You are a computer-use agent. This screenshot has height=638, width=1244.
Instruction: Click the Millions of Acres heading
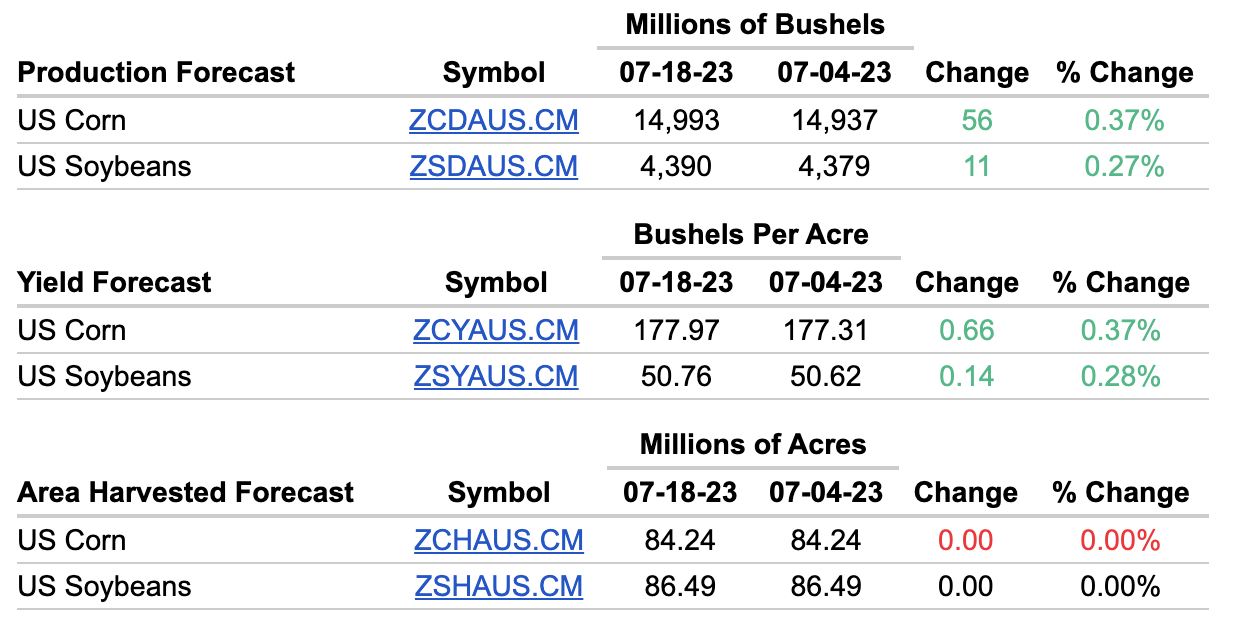click(753, 444)
